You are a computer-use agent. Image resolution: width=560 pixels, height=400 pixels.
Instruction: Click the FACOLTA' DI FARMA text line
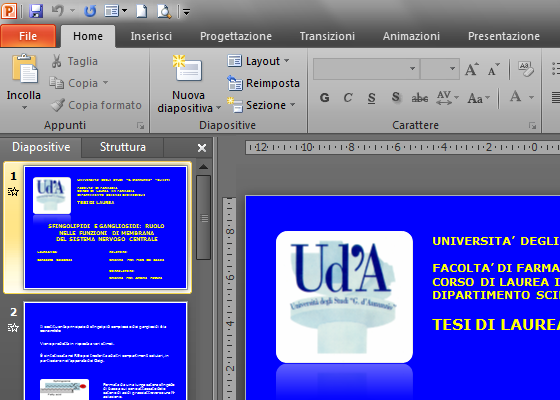[496, 268]
